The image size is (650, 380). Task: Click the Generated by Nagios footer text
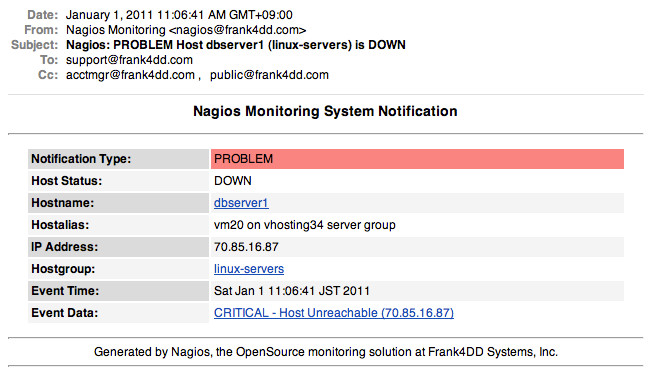[x=326, y=352]
